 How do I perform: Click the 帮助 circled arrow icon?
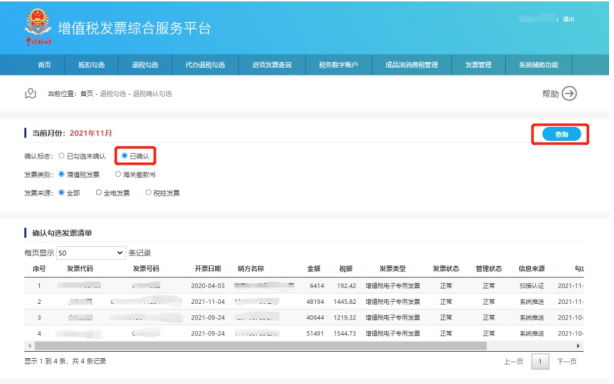pyautogui.click(x=569, y=94)
